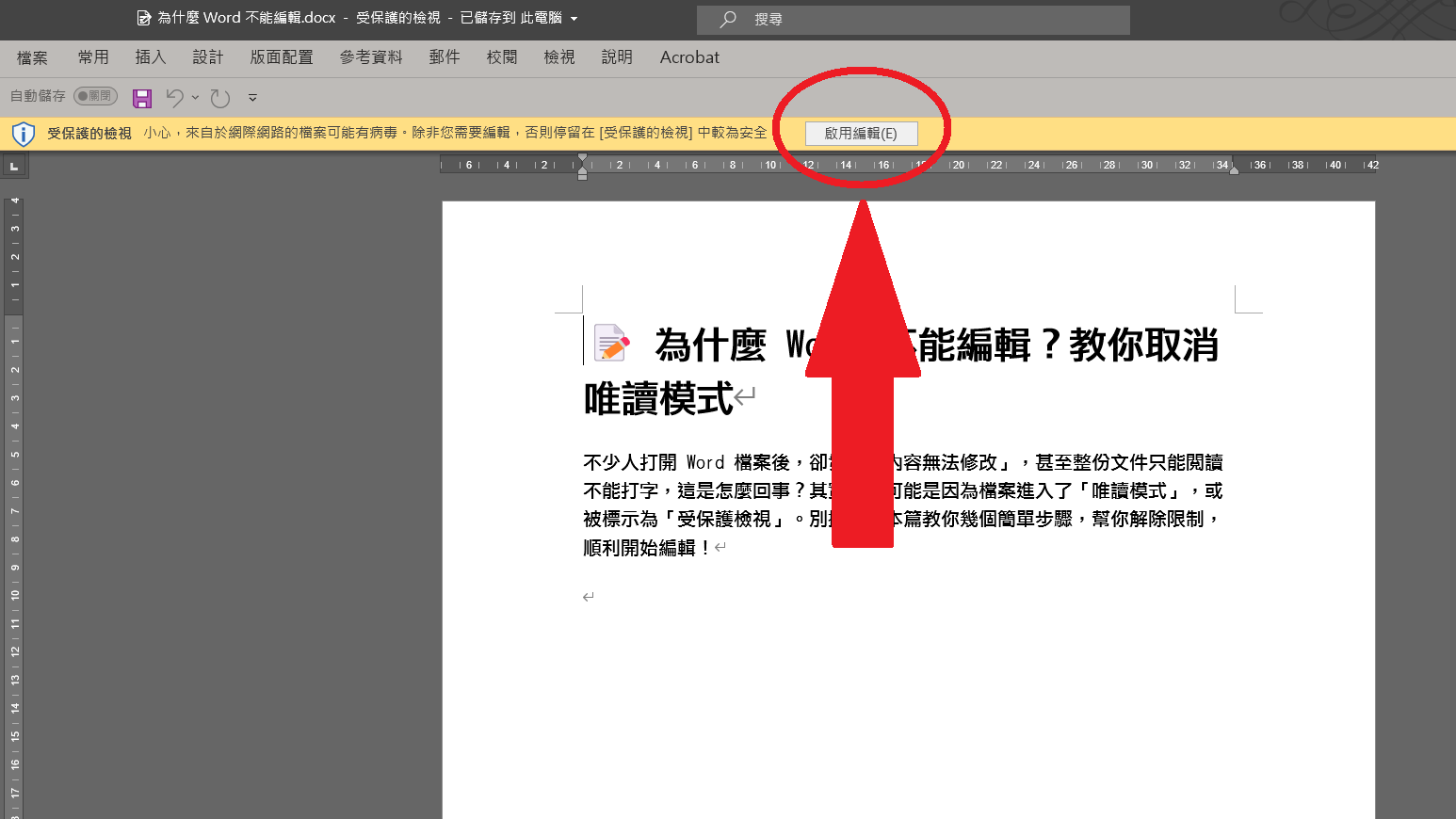Toggle the AutoSave switch
The width and height of the screenshot is (1456, 819).
click(95, 96)
